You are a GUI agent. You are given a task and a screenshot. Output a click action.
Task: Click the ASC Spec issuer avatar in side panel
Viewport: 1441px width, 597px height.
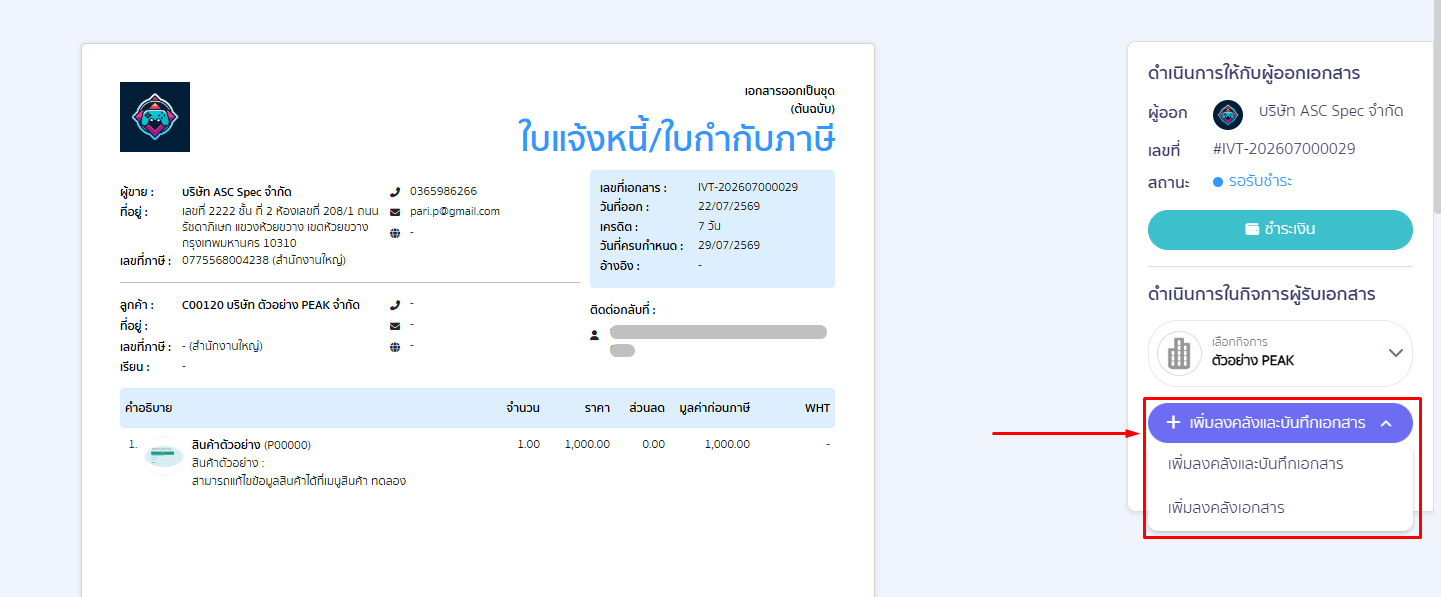tap(1228, 115)
